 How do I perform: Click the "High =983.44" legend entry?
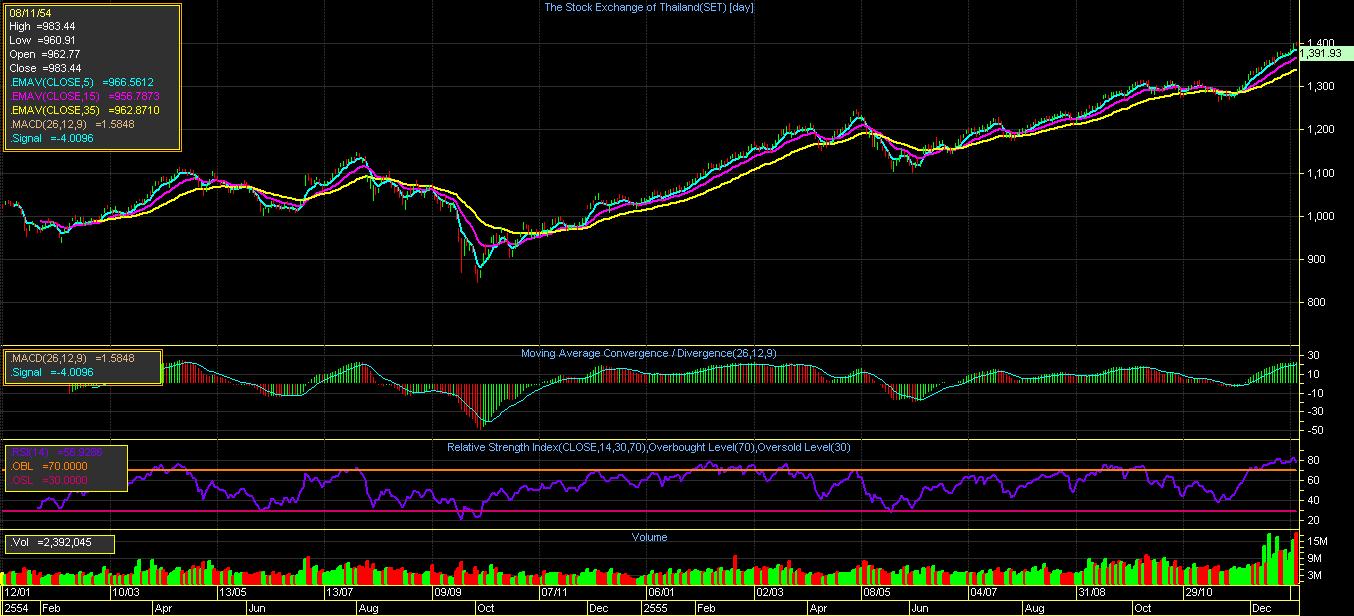pyautogui.click(x=40, y=26)
